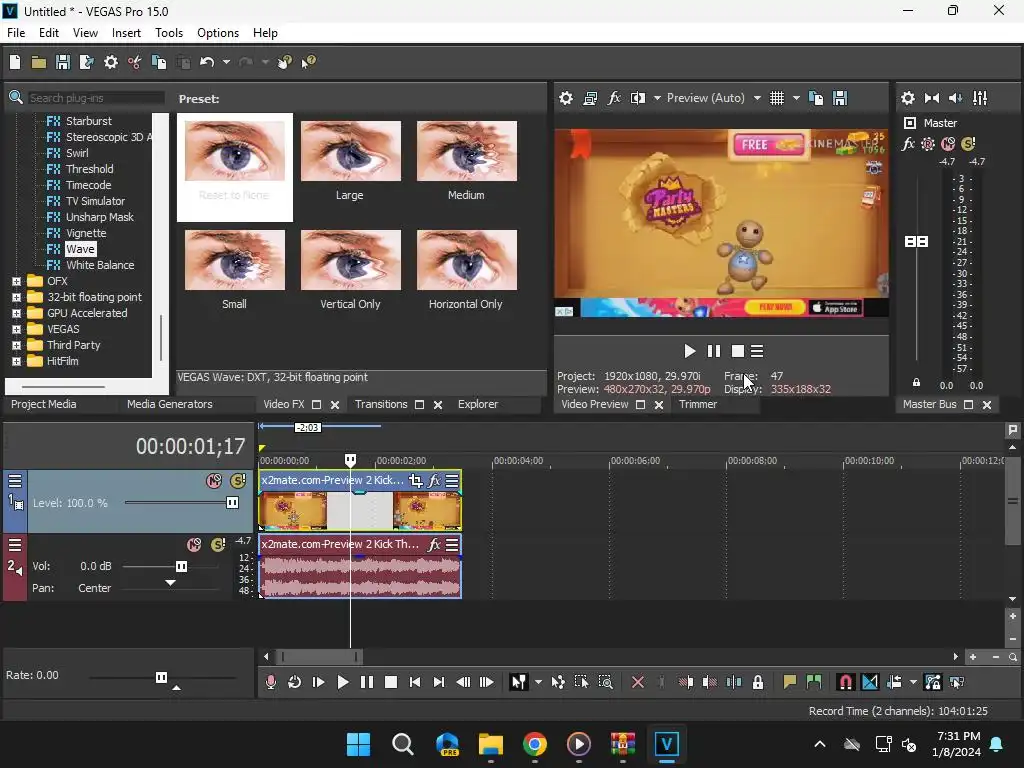The image size is (1024, 768).
Task: Open preview overlays grid dropdown arrow
Action: click(x=796, y=98)
